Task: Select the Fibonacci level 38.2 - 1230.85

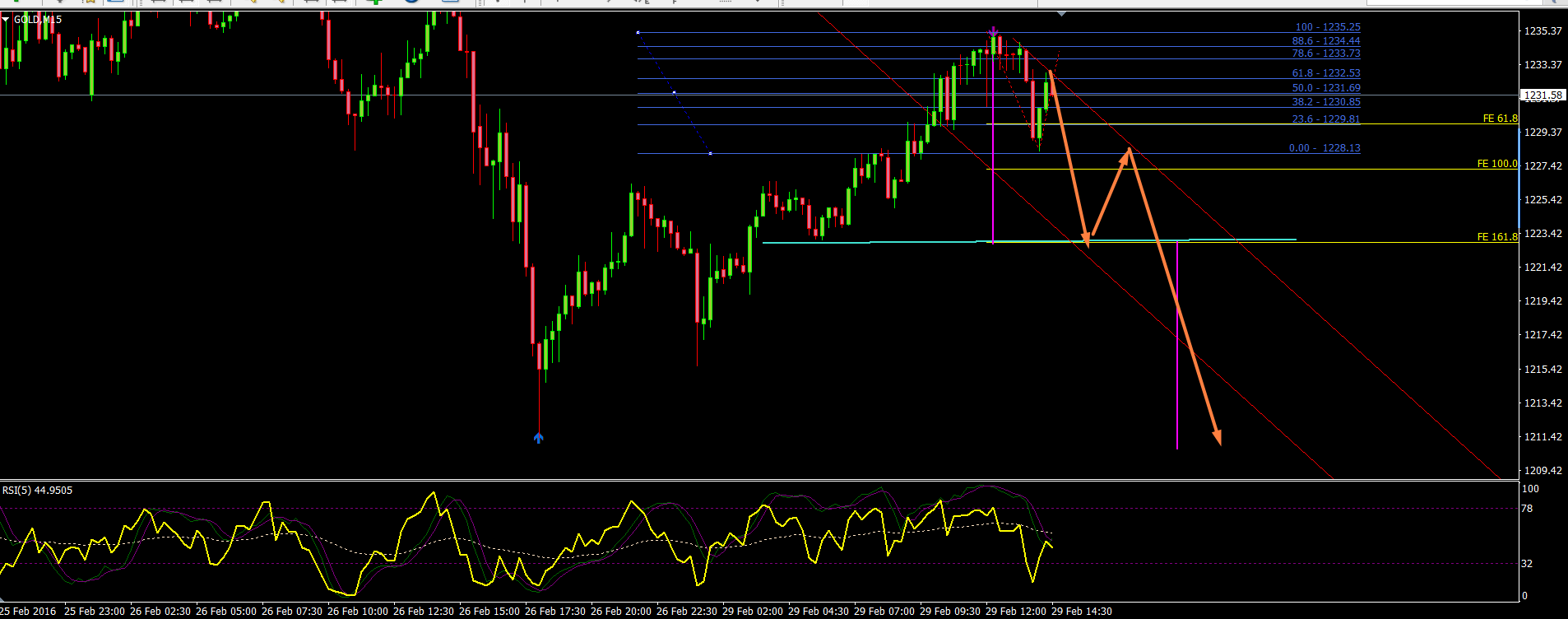Action: [1326, 102]
